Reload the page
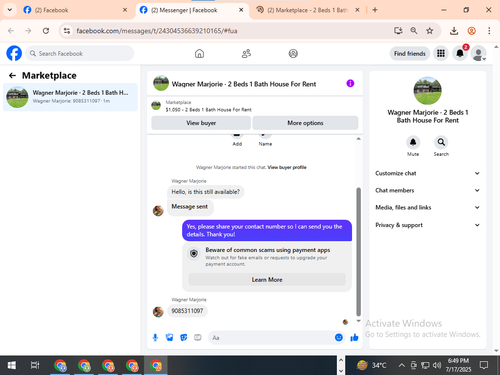This screenshot has height=375, width=500. (x=46, y=31)
